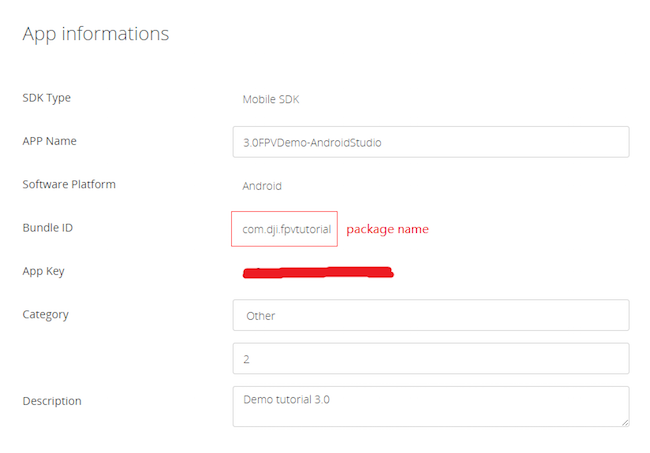
Task: Click the 'Description' label
Action: pos(52,401)
